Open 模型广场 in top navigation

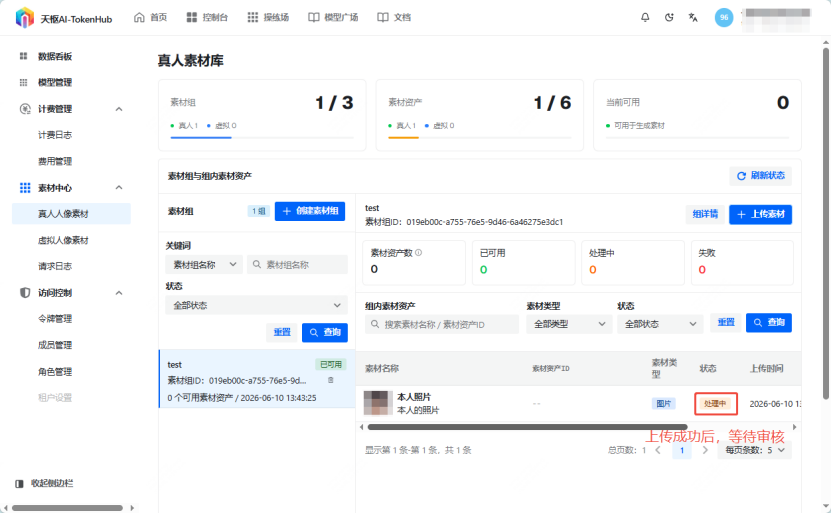333,17
